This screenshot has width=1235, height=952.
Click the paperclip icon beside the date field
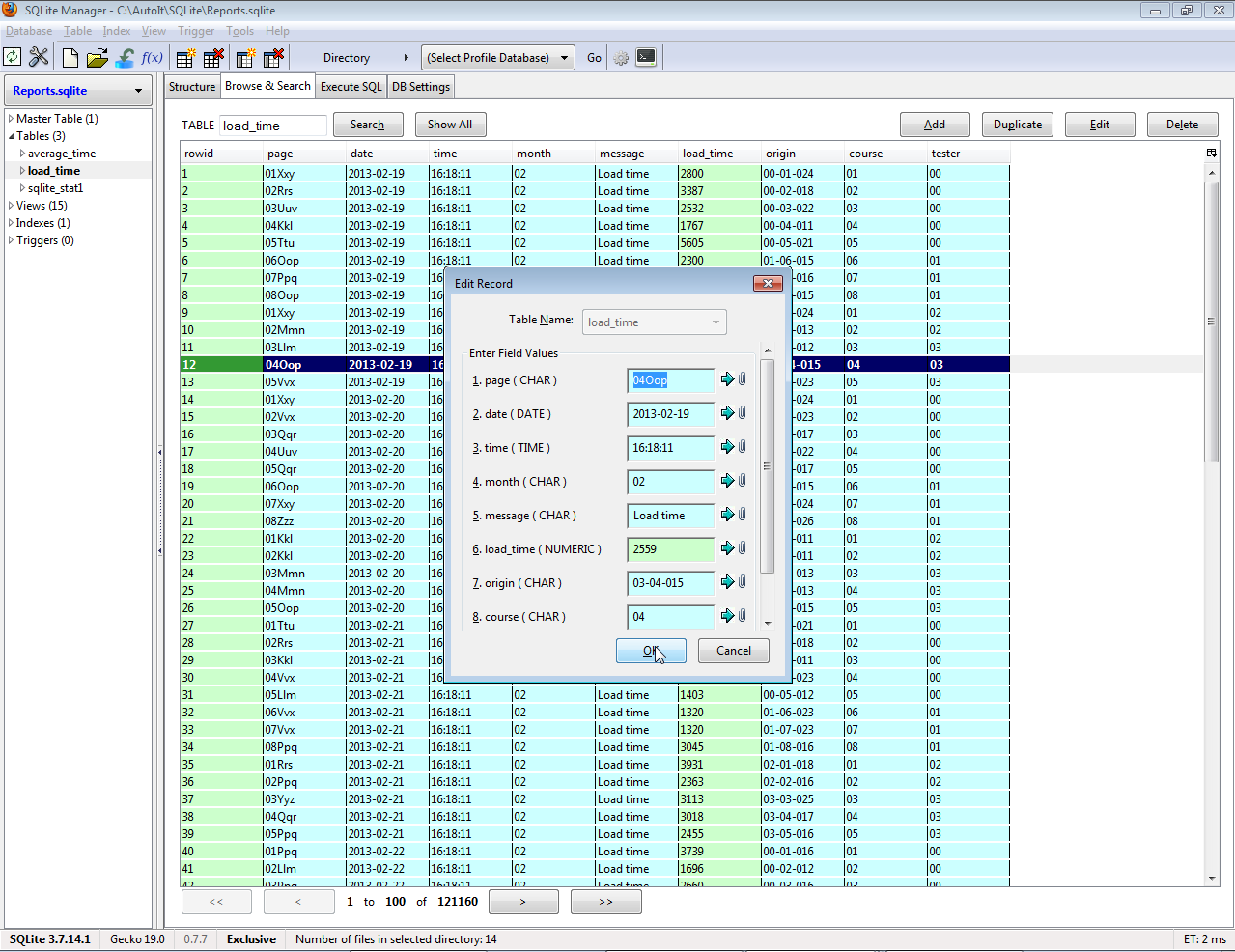pyautogui.click(x=743, y=413)
